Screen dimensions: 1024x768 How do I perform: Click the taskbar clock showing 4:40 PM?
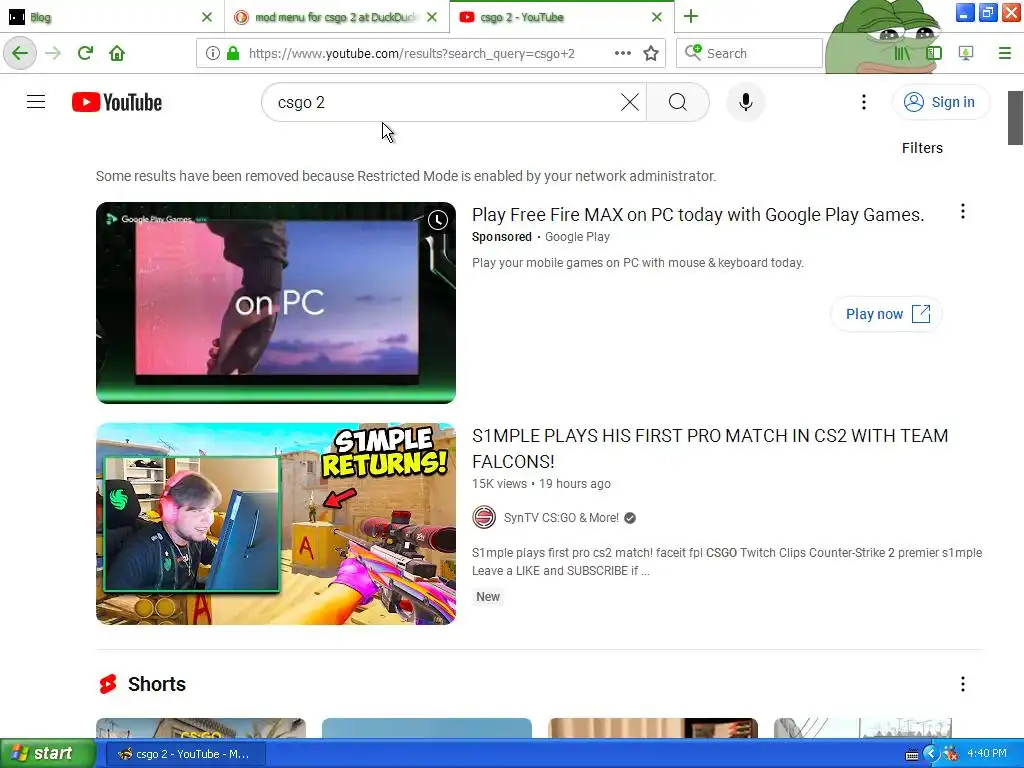click(x=986, y=754)
